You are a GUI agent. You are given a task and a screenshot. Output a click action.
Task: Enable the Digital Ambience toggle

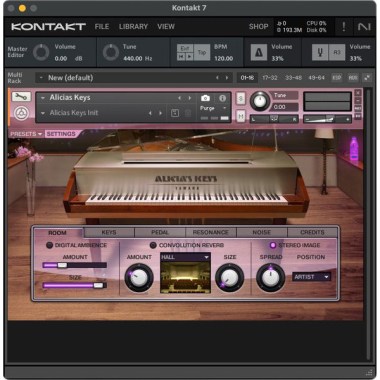click(49, 245)
